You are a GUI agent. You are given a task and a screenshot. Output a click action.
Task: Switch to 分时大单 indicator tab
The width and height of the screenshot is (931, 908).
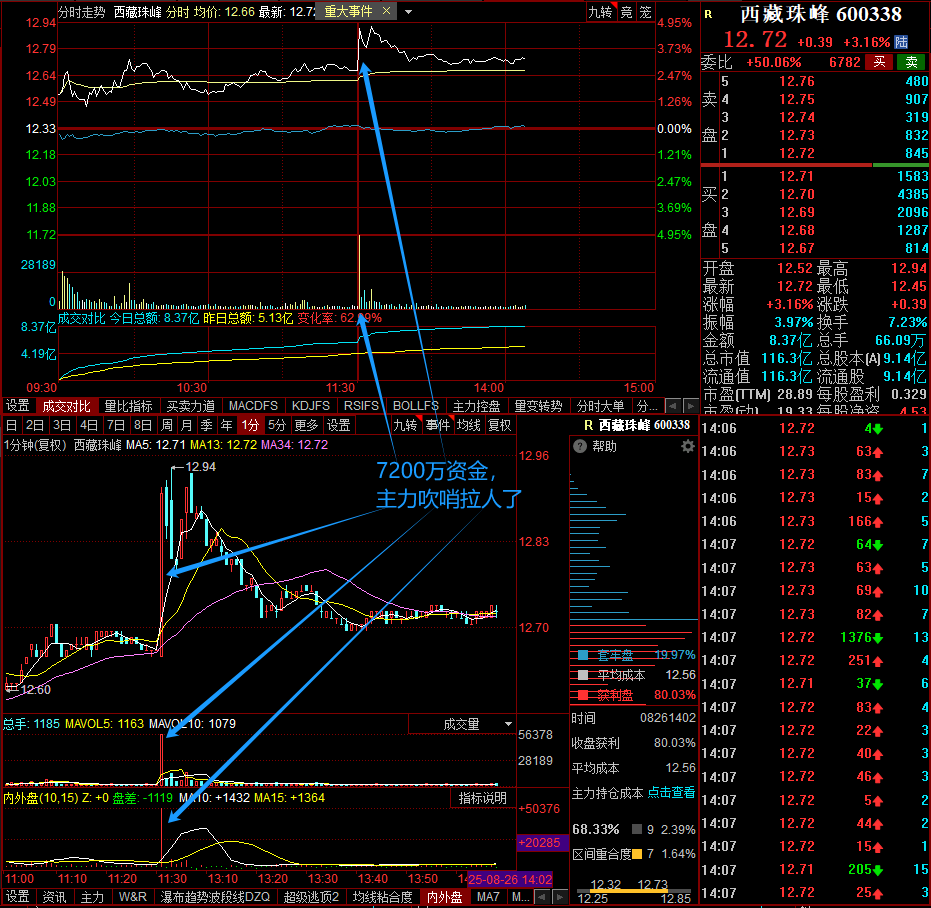click(600, 406)
